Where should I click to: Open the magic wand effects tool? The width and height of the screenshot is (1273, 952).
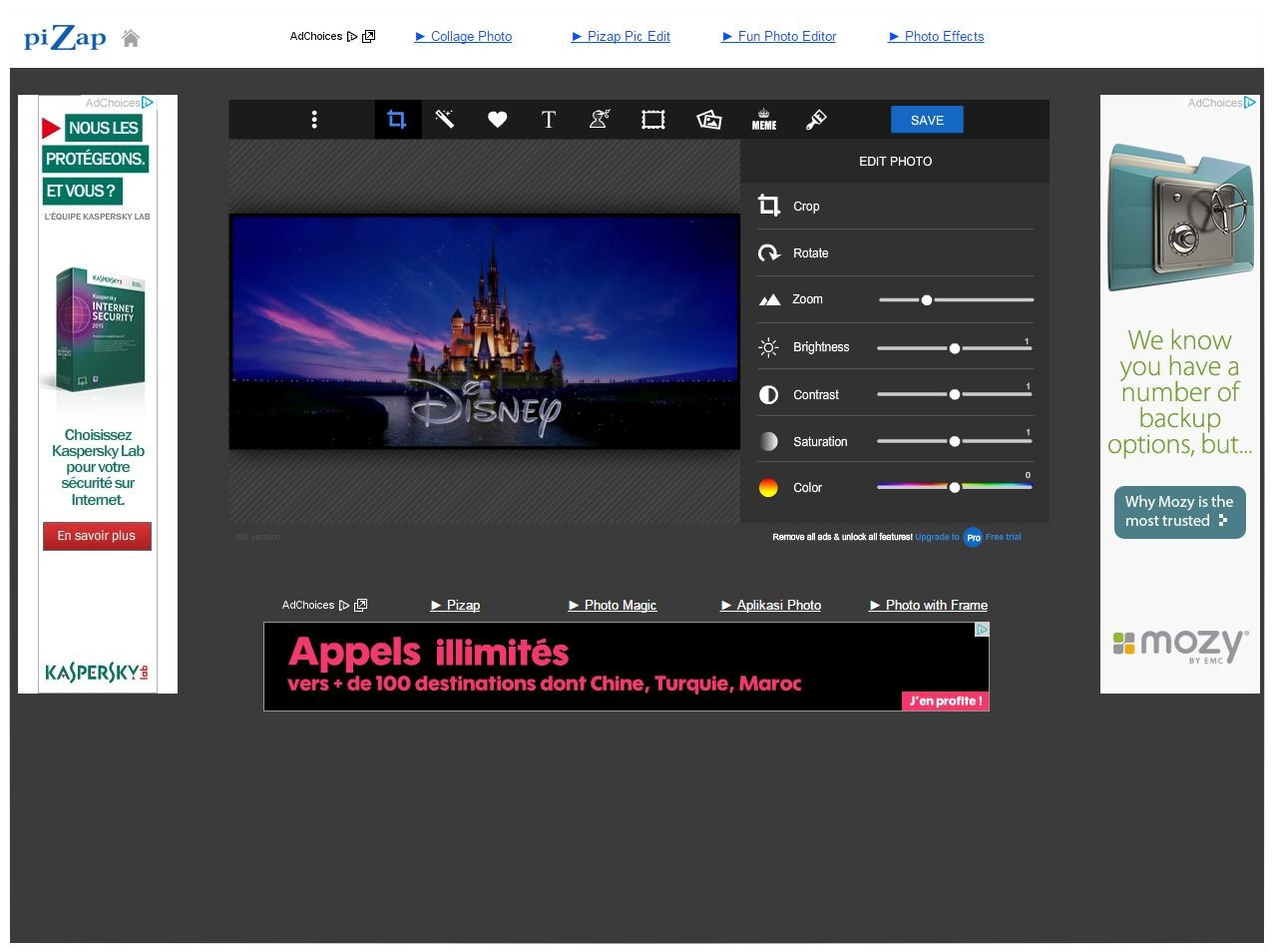445,120
